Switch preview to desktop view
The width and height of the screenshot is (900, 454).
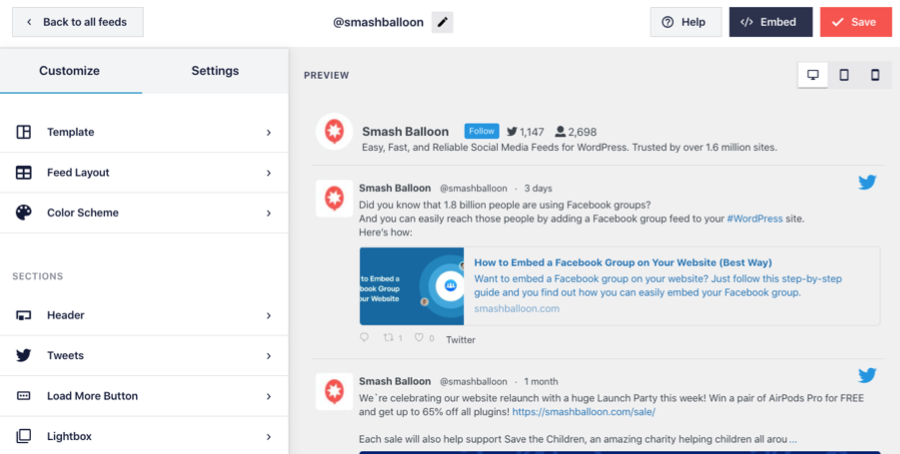(813, 75)
